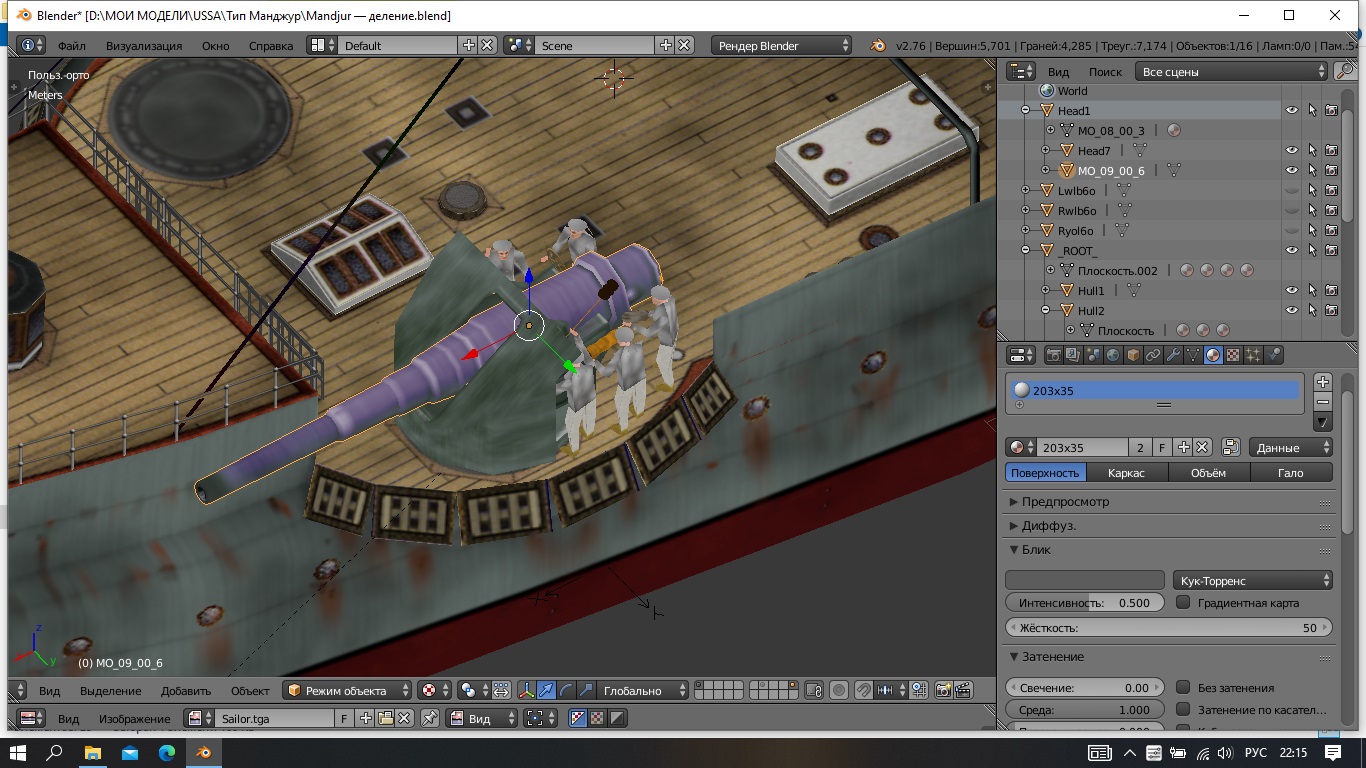Open the Render camera properties tab
Viewport: 1366px width, 768px height.
click(1053, 355)
